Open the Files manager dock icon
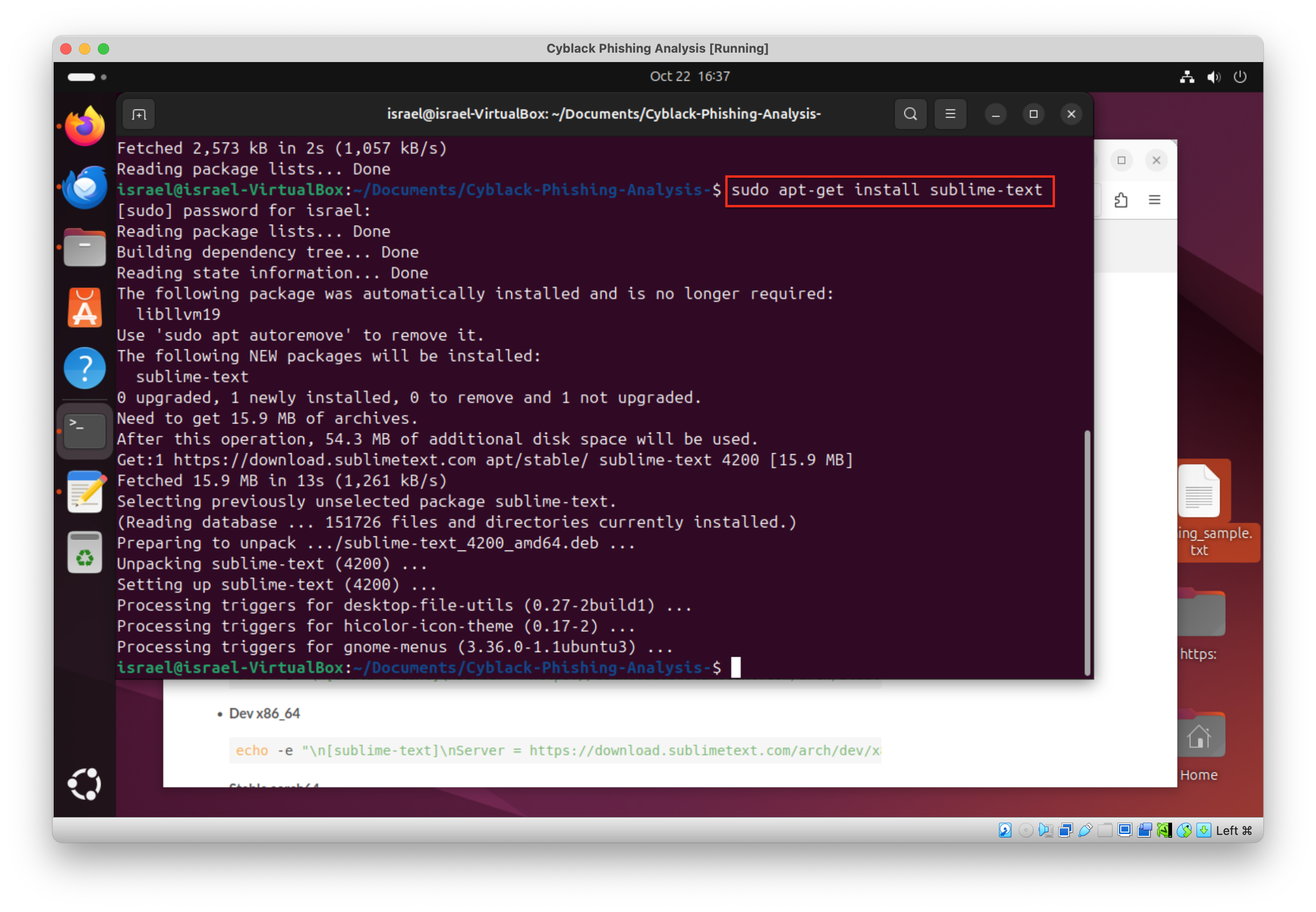 click(85, 248)
